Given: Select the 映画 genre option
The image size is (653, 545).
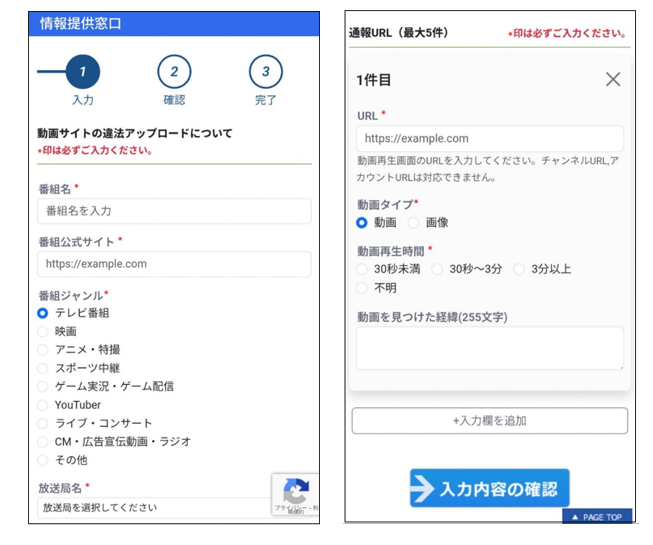Looking at the screenshot, I should pyautogui.click(x=43, y=331).
